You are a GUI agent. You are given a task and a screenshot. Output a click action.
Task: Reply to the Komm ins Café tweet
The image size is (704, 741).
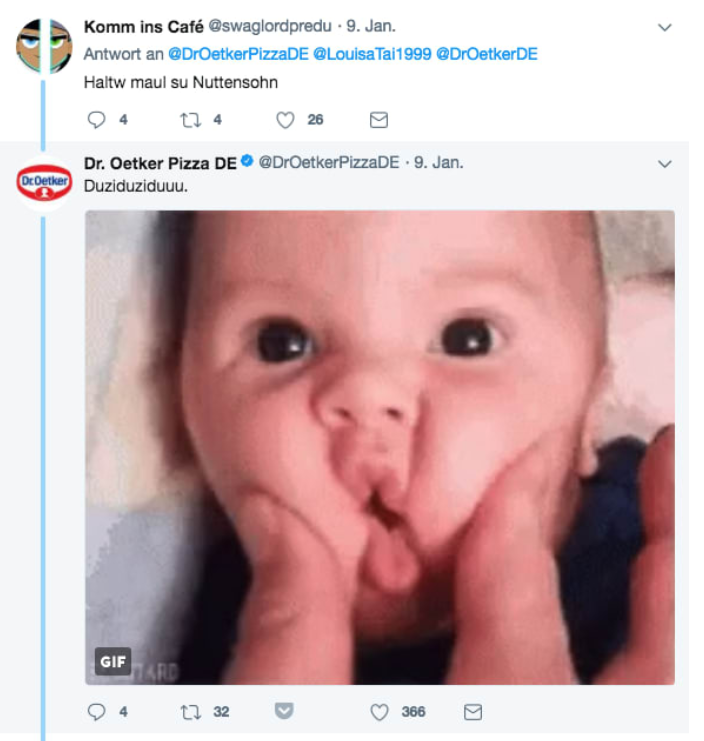coord(97,120)
